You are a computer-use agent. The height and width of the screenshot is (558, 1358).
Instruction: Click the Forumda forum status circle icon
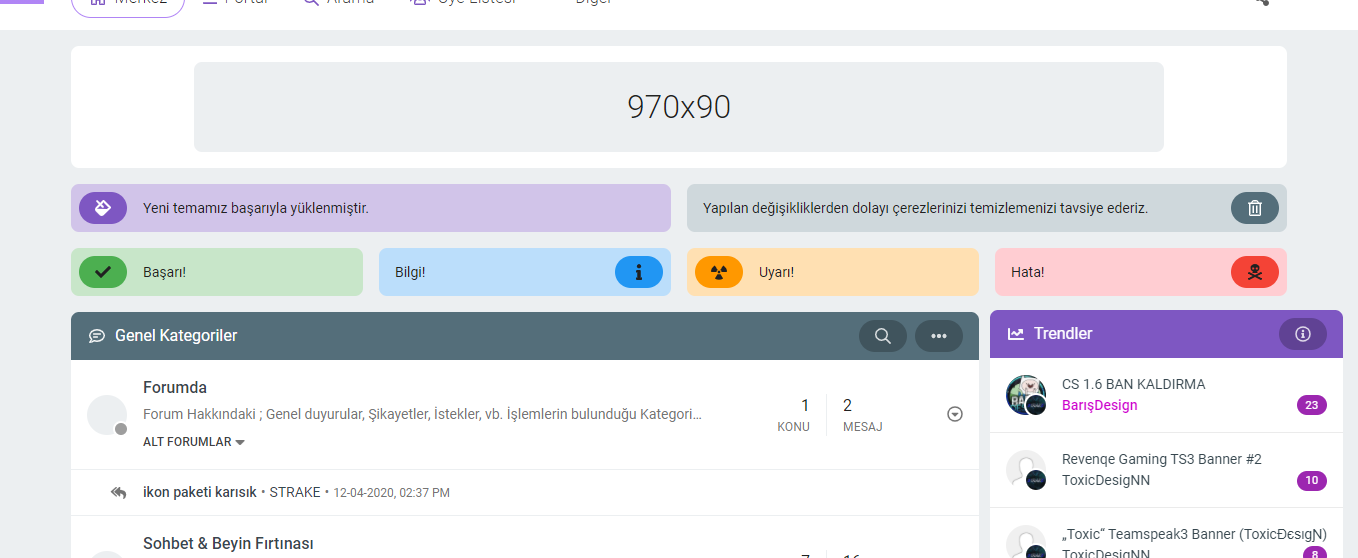[x=107, y=415]
